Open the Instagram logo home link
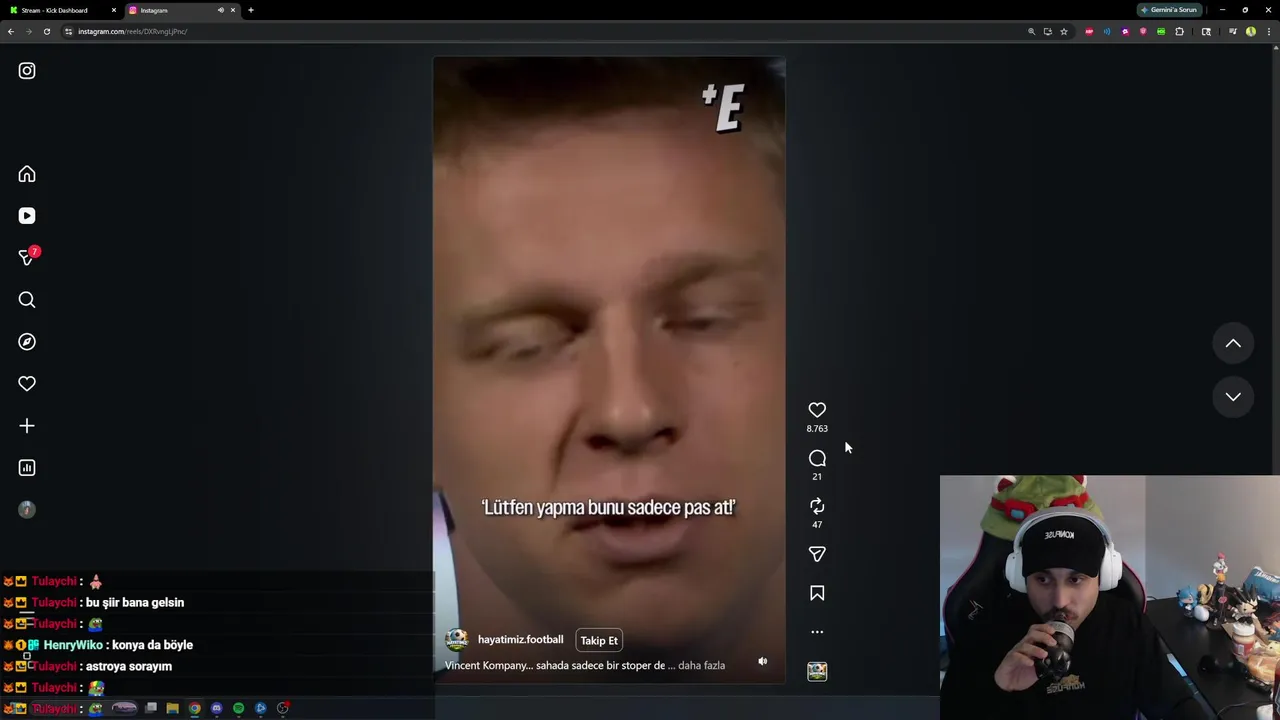1280x720 pixels. pyautogui.click(x=27, y=71)
